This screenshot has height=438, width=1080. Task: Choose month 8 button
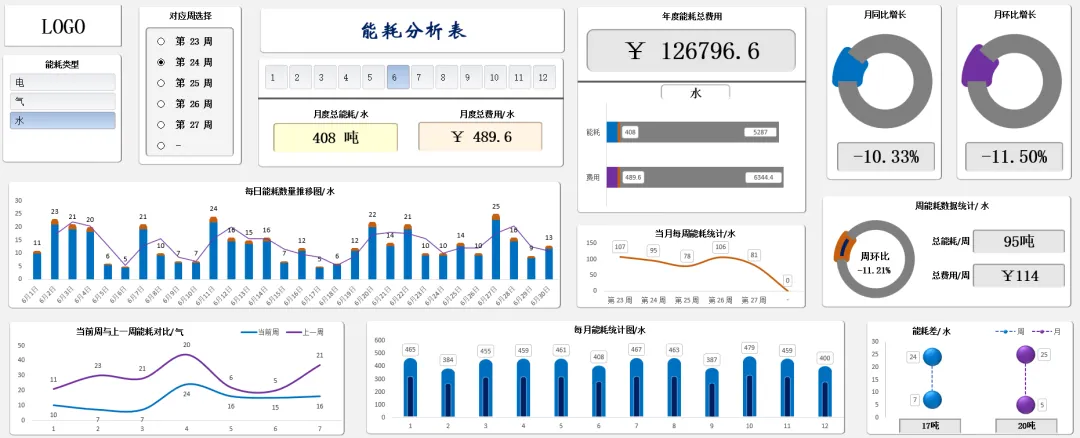(446, 77)
